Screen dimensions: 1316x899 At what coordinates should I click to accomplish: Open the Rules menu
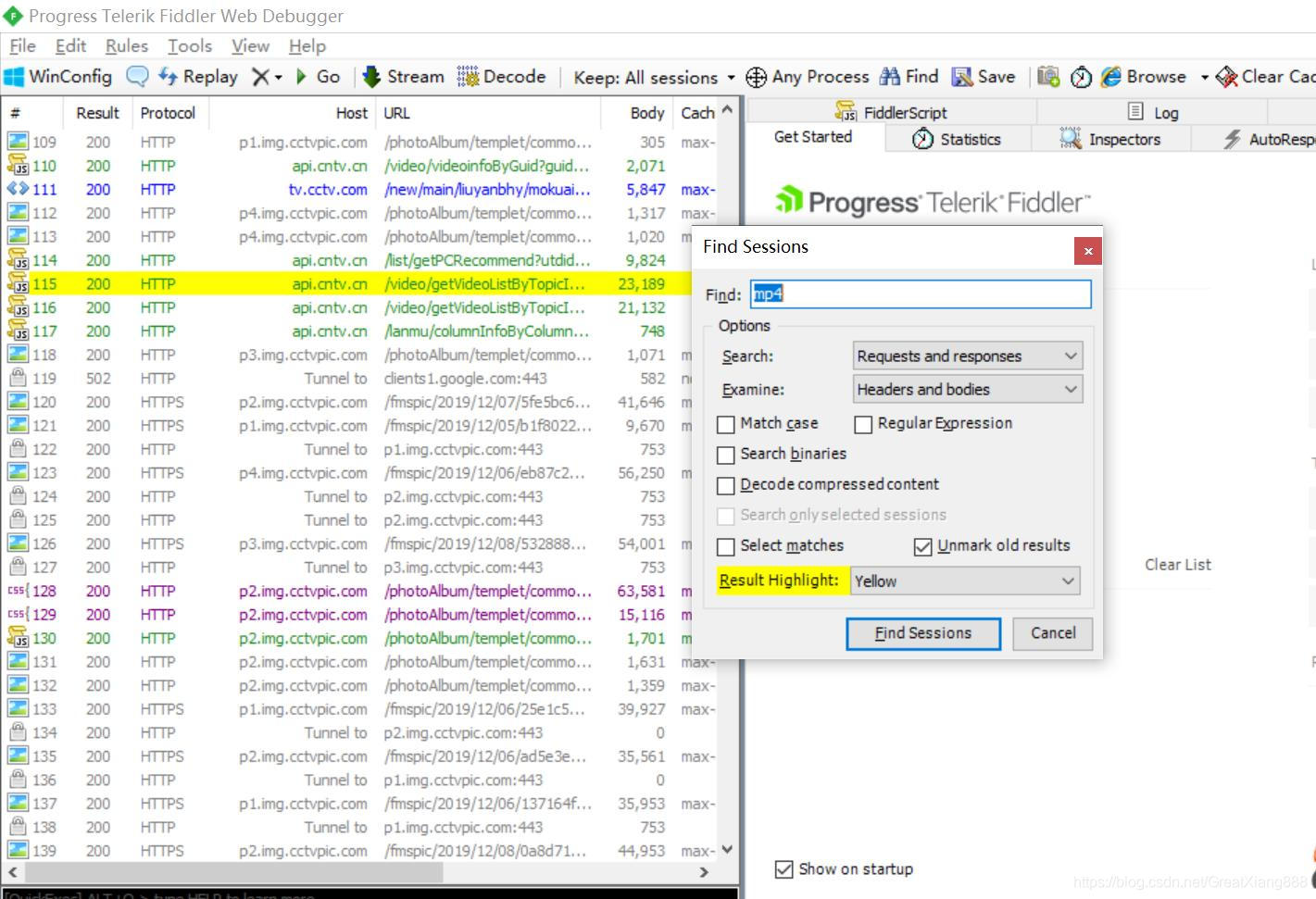126,45
